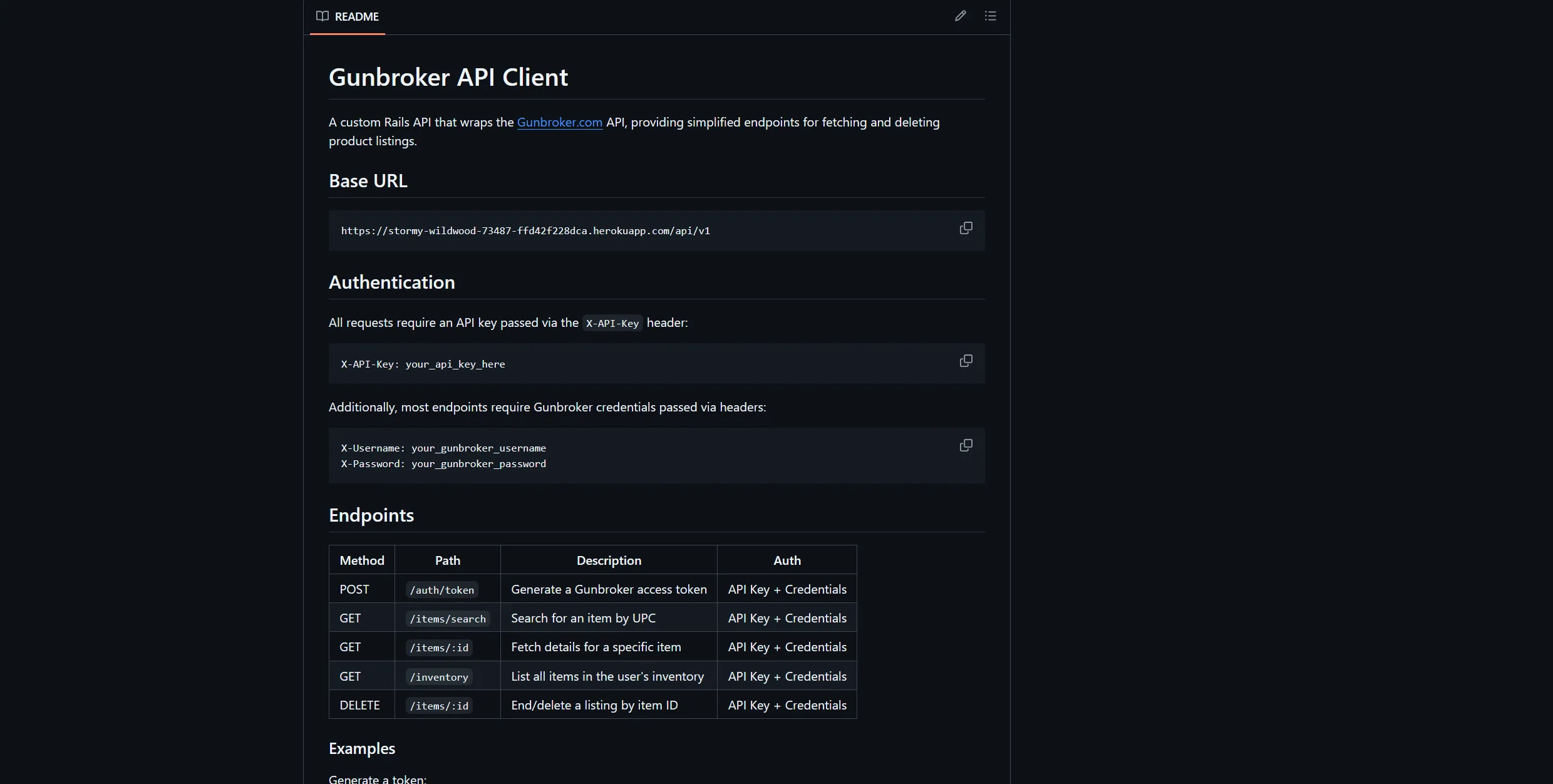Copy the X-Username and X-Password block

coord(966,445)
